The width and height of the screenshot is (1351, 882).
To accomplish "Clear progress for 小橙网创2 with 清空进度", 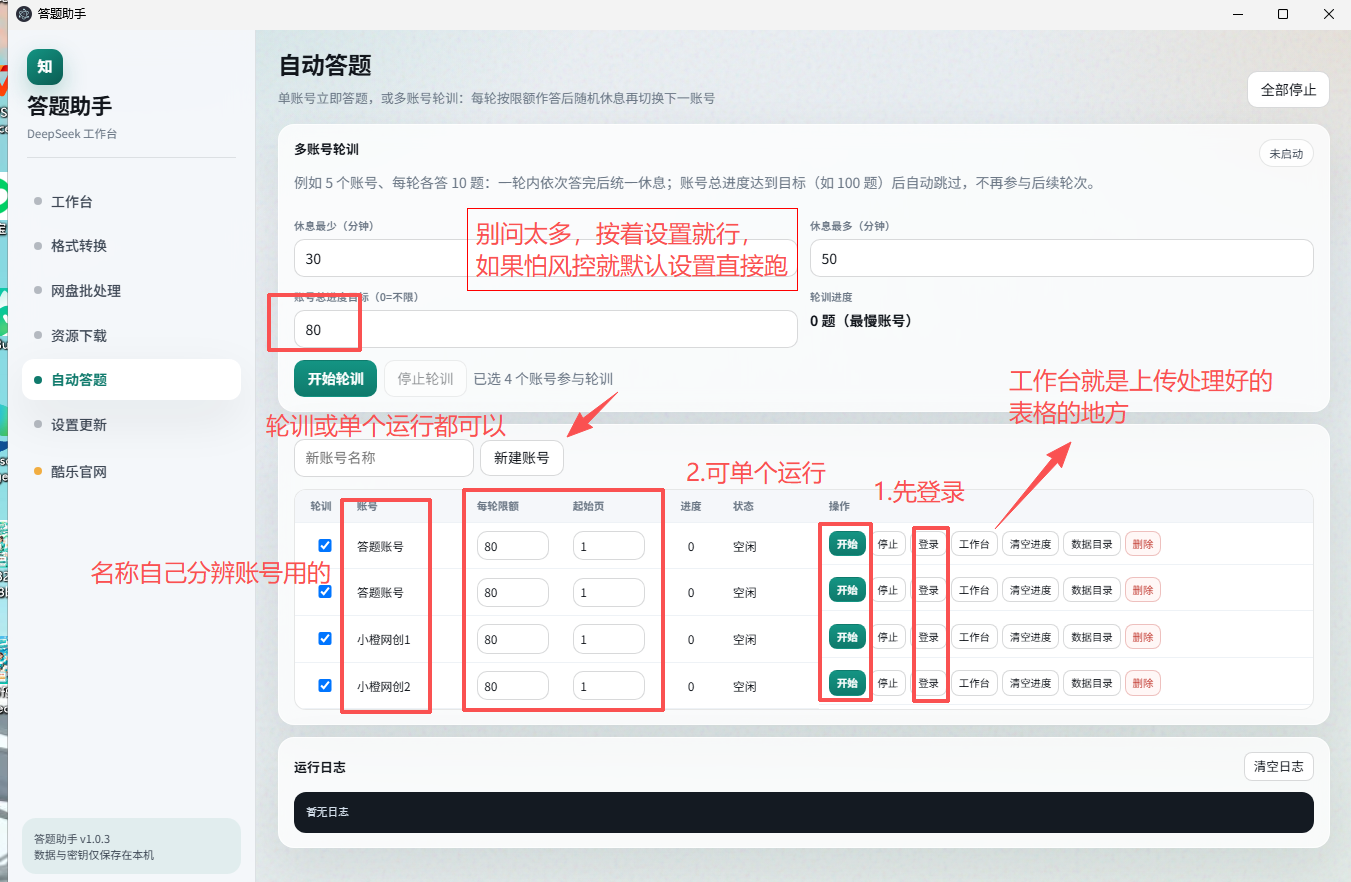I will 1030,683.
